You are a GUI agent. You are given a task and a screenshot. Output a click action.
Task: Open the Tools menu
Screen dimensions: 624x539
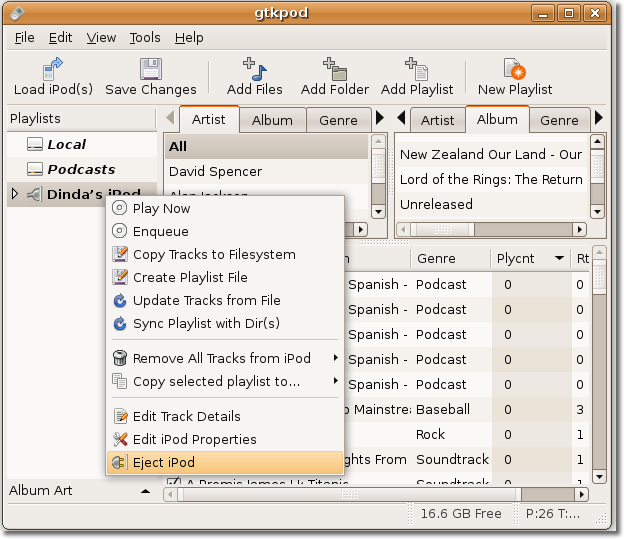145,37
